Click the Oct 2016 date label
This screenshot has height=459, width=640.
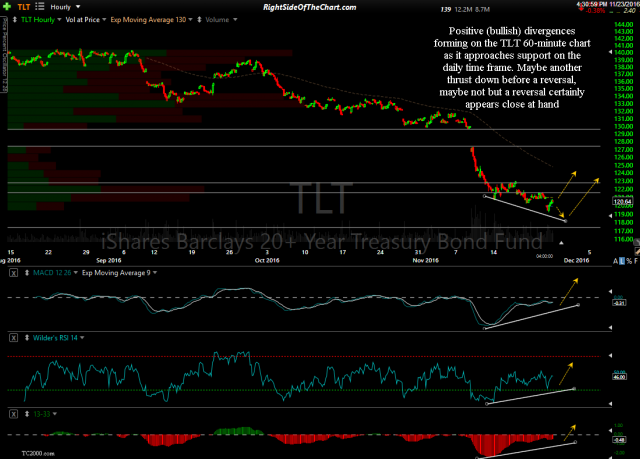267,260
